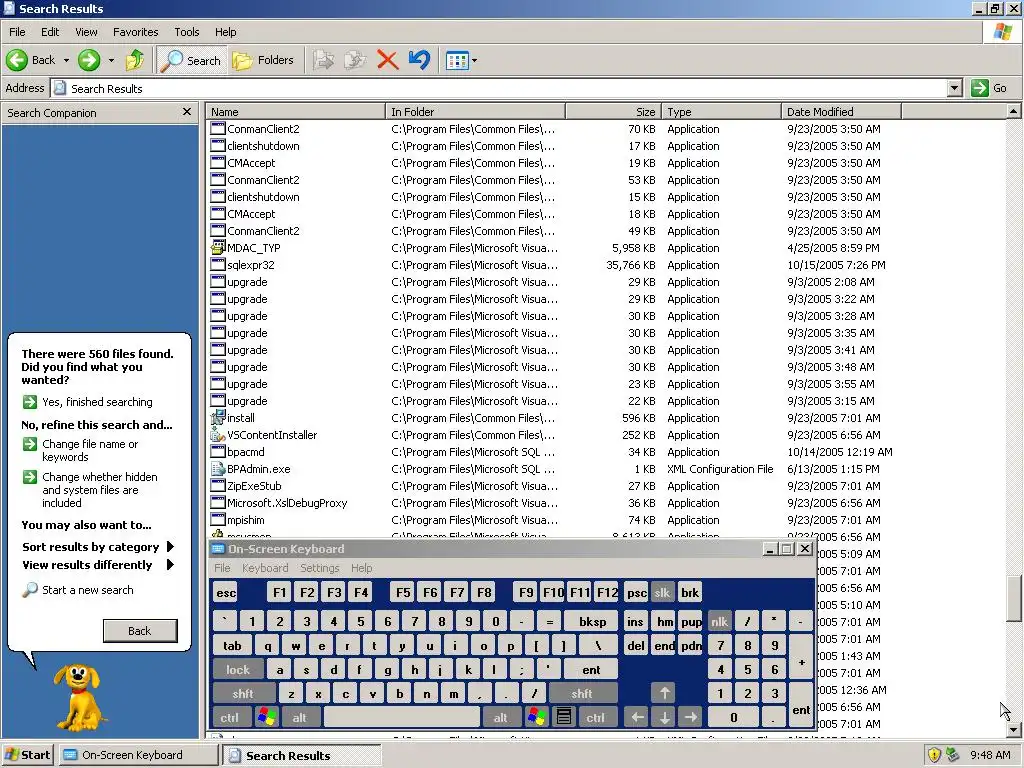Screen dimensions: 1024x768
Task: Open the Tools menu
Action: coord(186,32)
